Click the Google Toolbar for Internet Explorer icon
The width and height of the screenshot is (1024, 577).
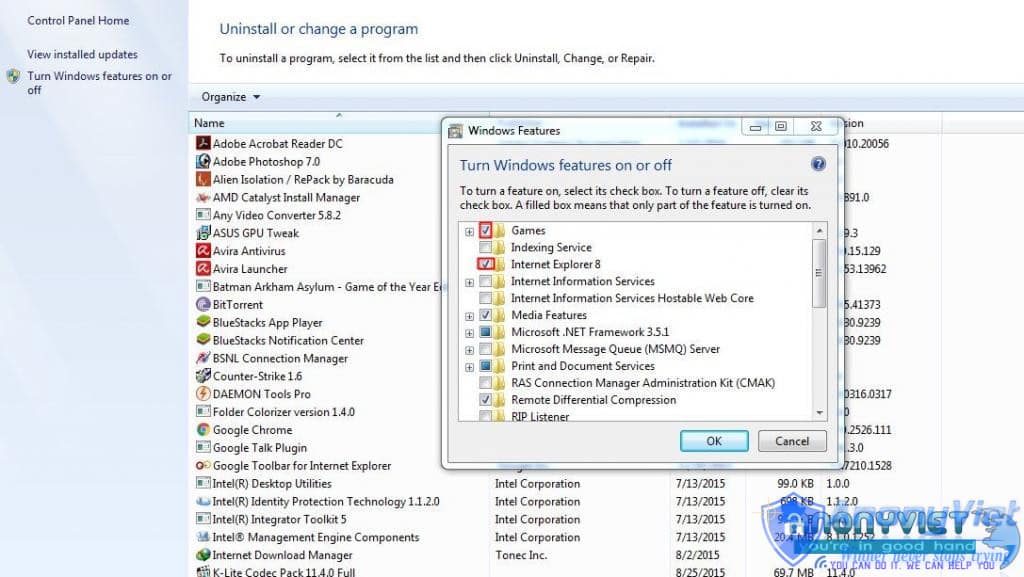click(203, 465)
